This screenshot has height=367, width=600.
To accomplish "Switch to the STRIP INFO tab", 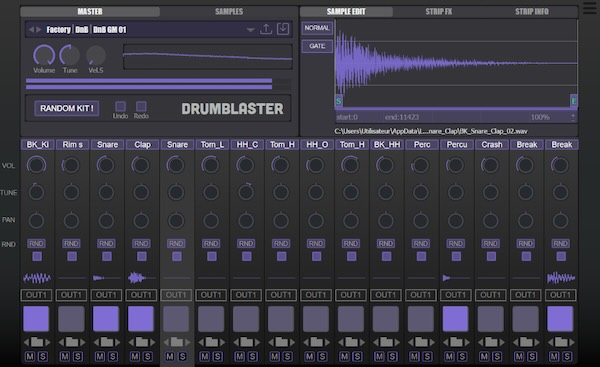I will tap(532, 11).
